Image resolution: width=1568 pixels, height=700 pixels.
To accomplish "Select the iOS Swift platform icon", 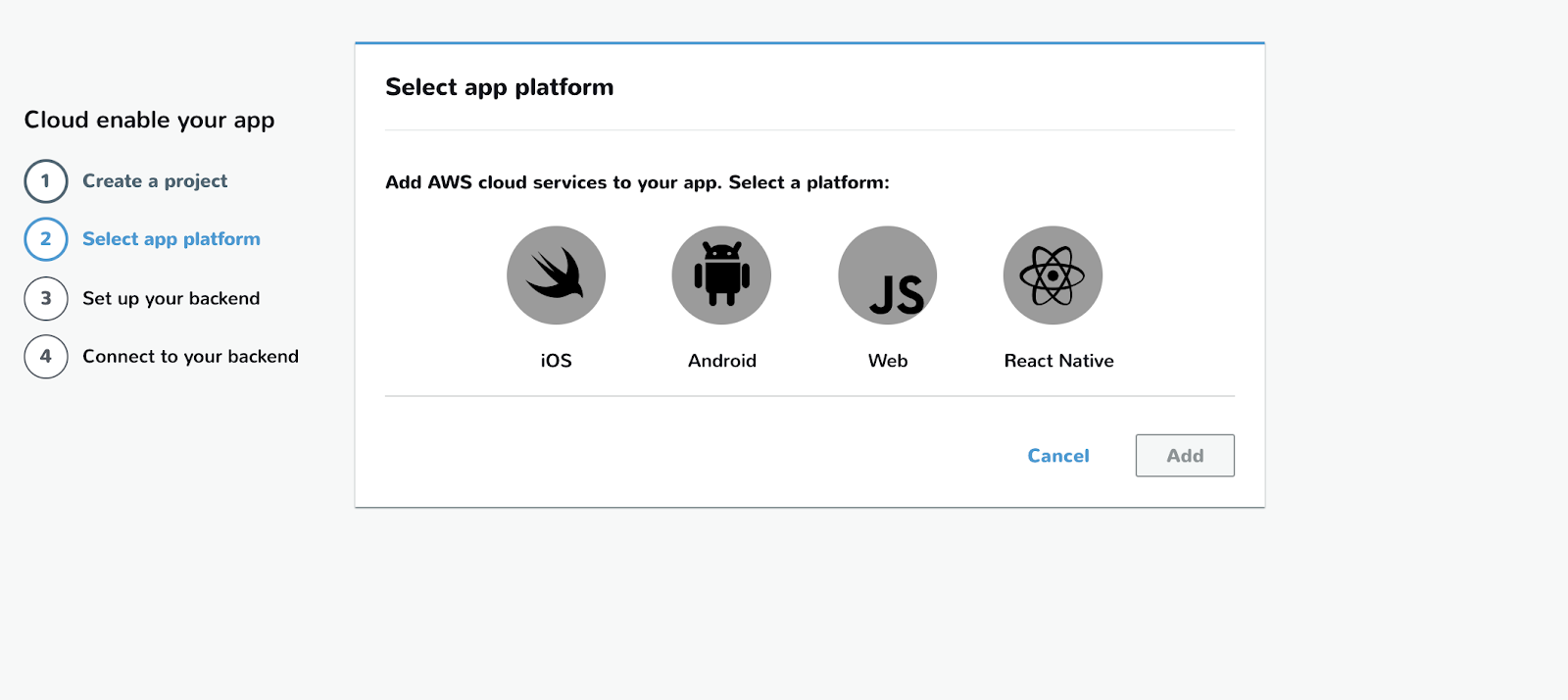I will [x=556, y=275].
